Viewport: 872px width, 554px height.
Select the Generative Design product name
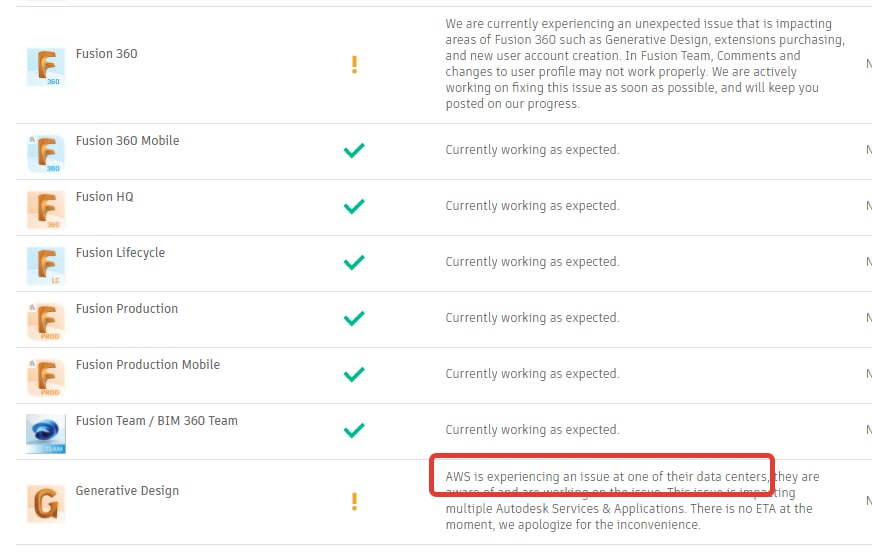click(127, 491)
